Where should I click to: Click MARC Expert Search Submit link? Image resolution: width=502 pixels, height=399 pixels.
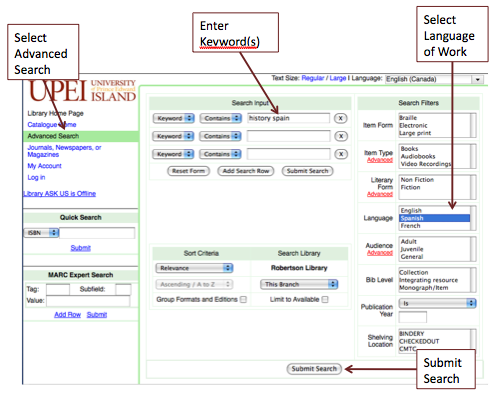(97, 315)
